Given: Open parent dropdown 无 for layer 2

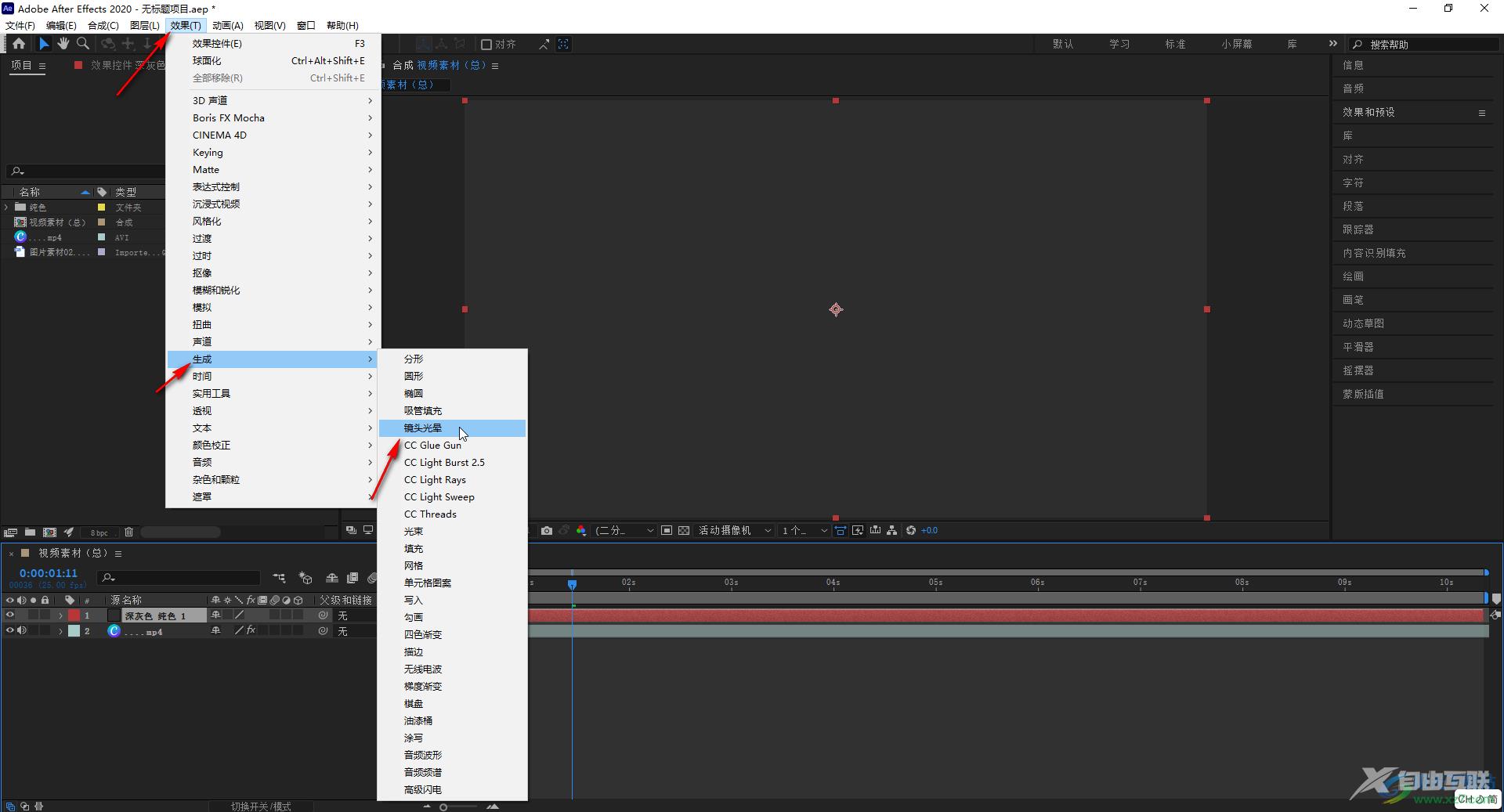Looking at the screenshot, I should 354,631.
